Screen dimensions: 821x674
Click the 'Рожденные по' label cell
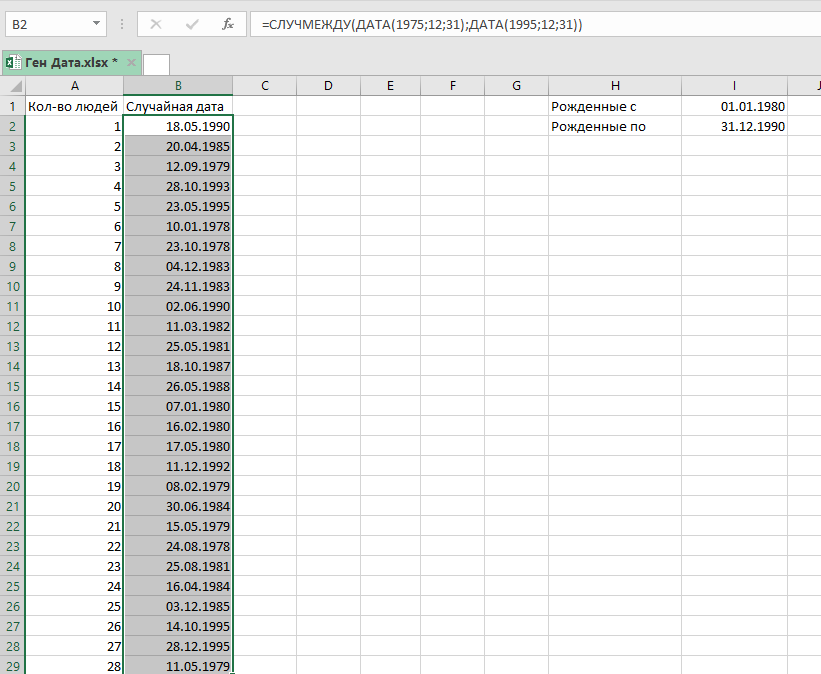click(615, 126)
